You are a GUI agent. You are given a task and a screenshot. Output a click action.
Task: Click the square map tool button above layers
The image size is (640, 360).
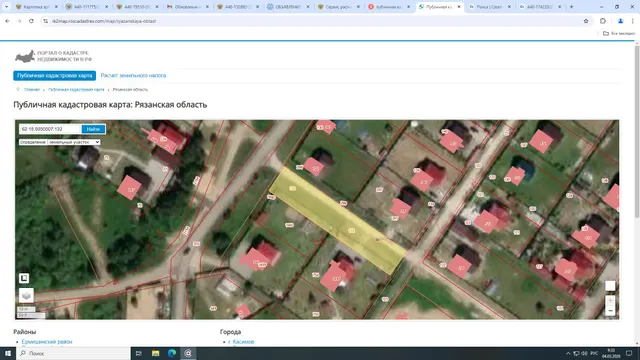[24, 278]
